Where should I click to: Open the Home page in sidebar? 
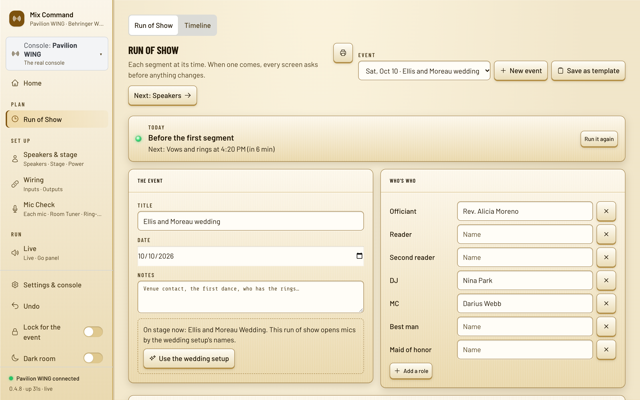57,83
